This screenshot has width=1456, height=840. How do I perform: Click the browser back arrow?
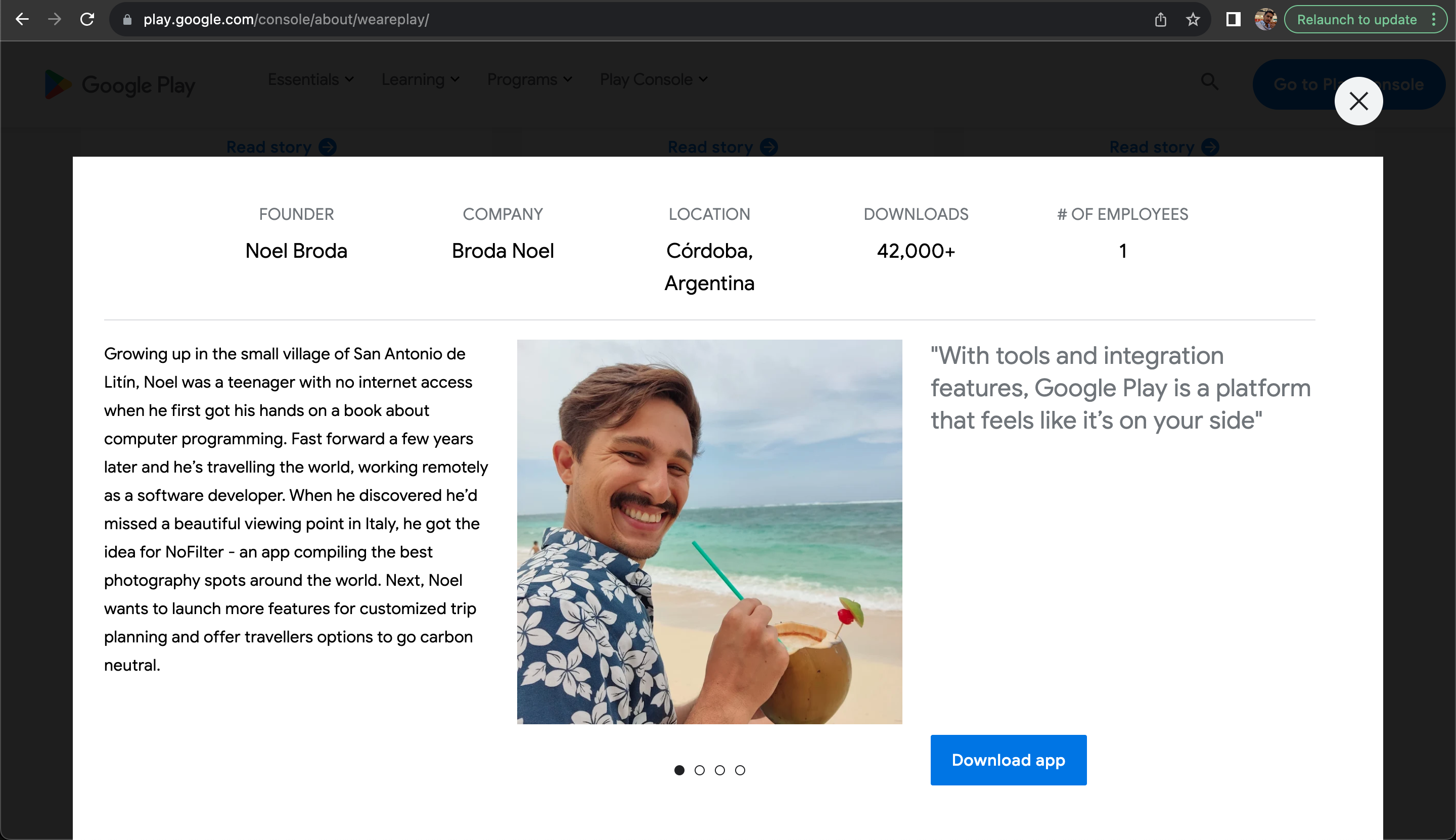tap(22, 19)
